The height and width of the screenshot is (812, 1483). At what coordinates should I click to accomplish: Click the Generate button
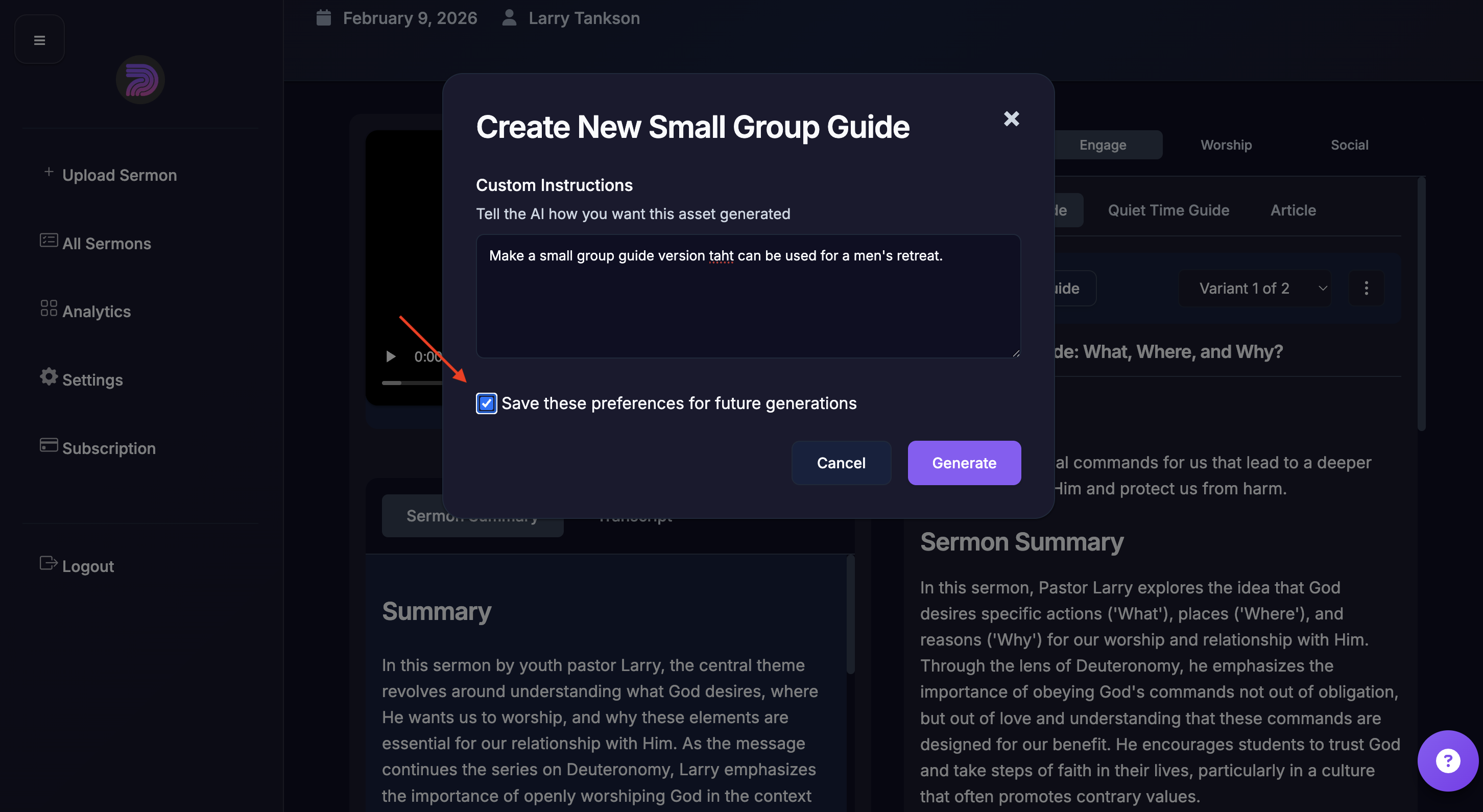point(964,463)
